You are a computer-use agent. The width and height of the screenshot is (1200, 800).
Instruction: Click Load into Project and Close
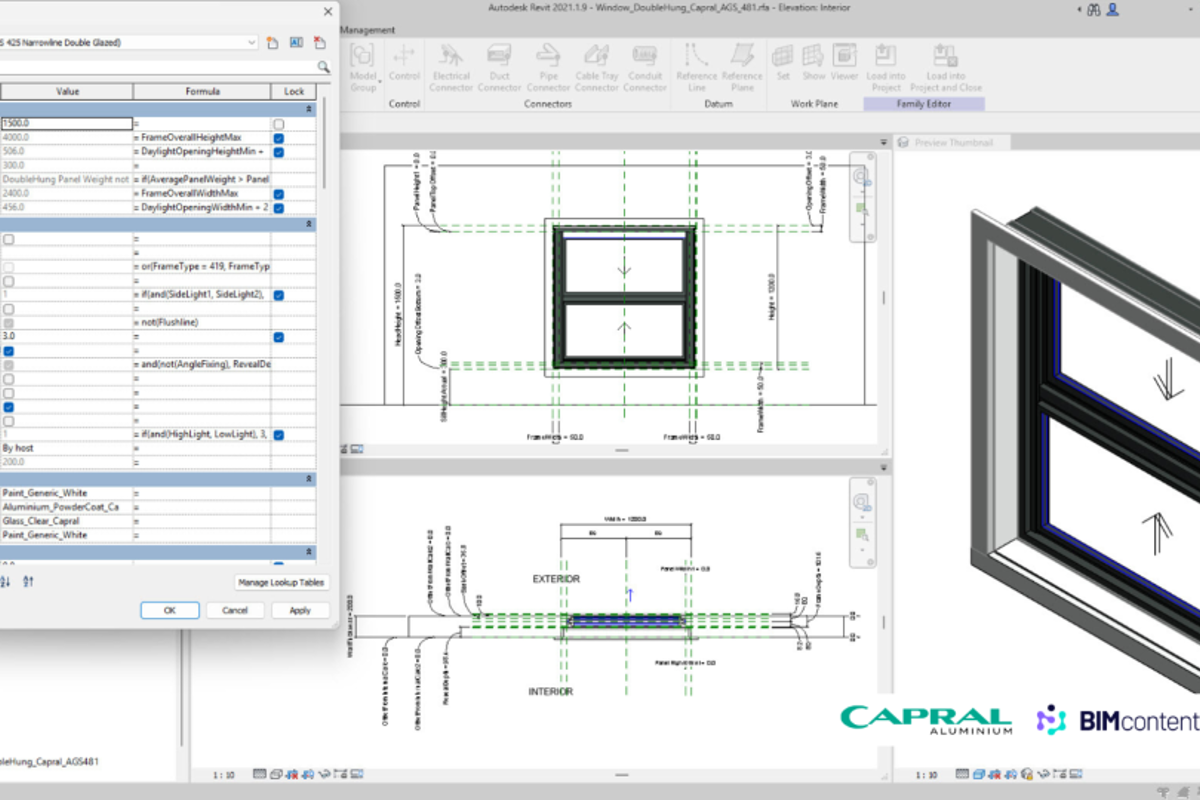click(945, 68)
